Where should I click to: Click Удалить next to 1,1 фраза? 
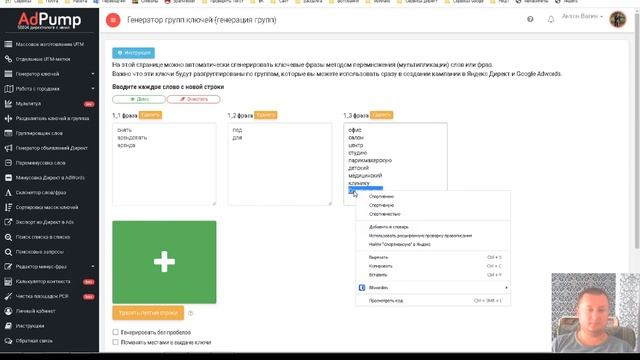(150, 115)
